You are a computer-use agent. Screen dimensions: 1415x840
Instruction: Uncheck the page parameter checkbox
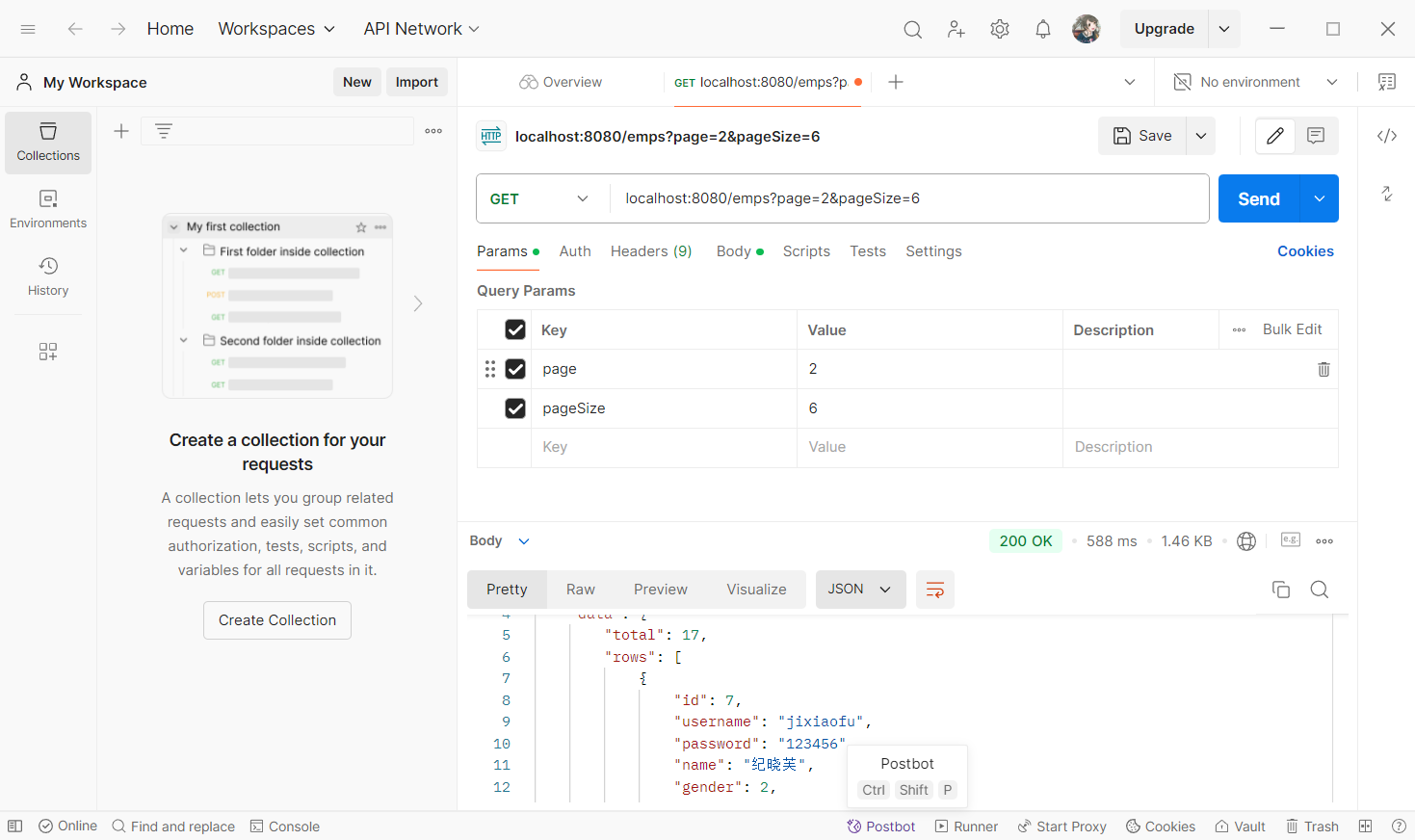tap(515, 369)
